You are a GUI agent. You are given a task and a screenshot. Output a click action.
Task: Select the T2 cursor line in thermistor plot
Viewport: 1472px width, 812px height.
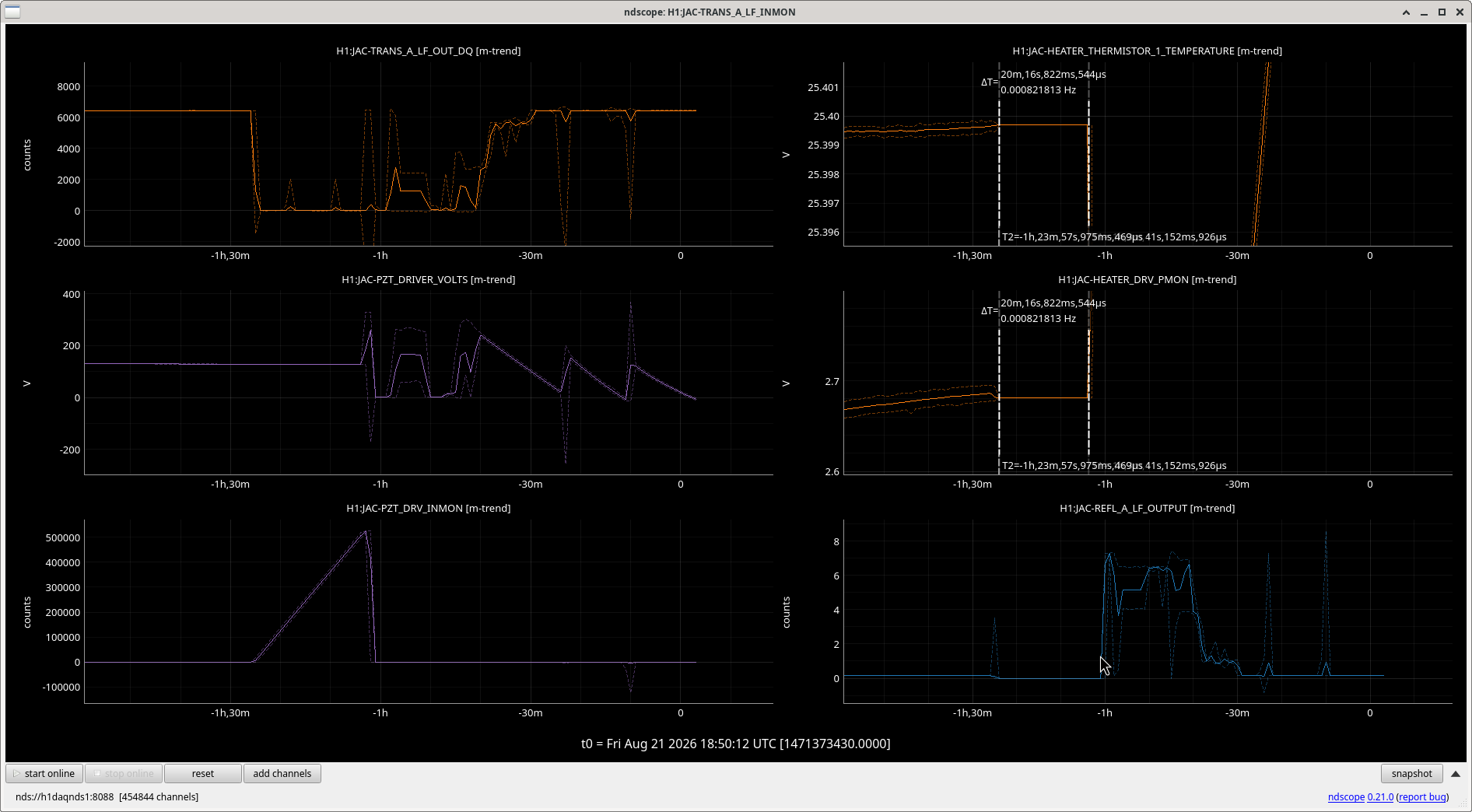(x=999, y=156)
